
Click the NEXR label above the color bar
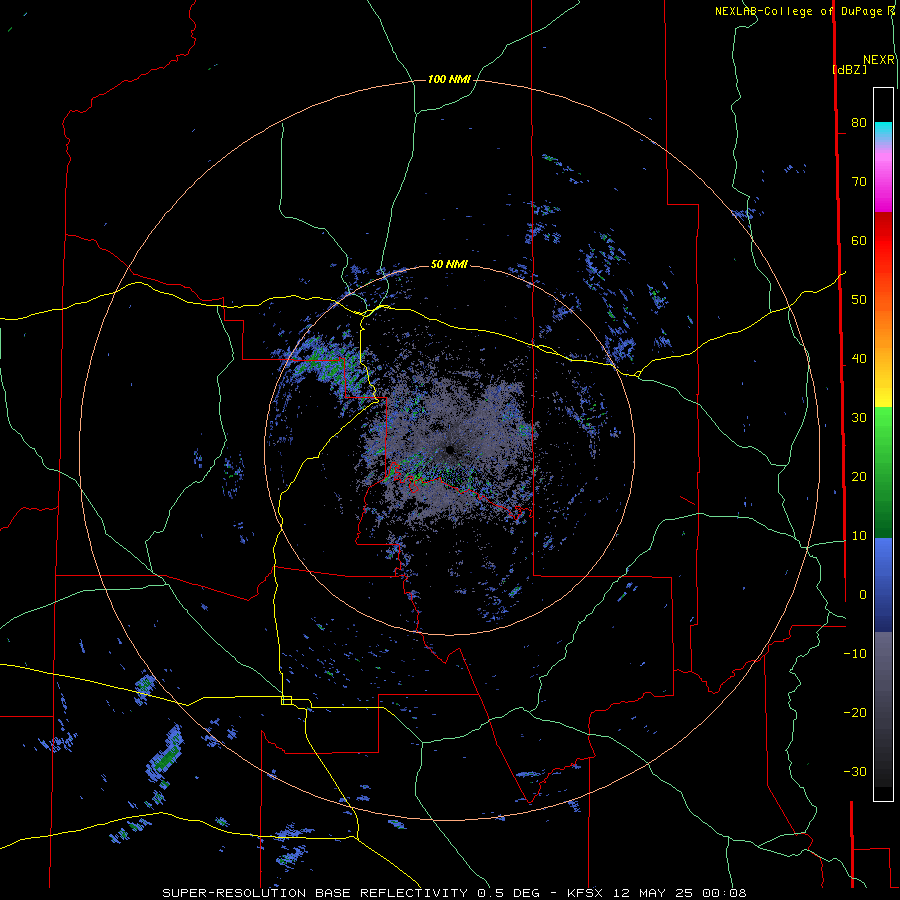[879, 60]
